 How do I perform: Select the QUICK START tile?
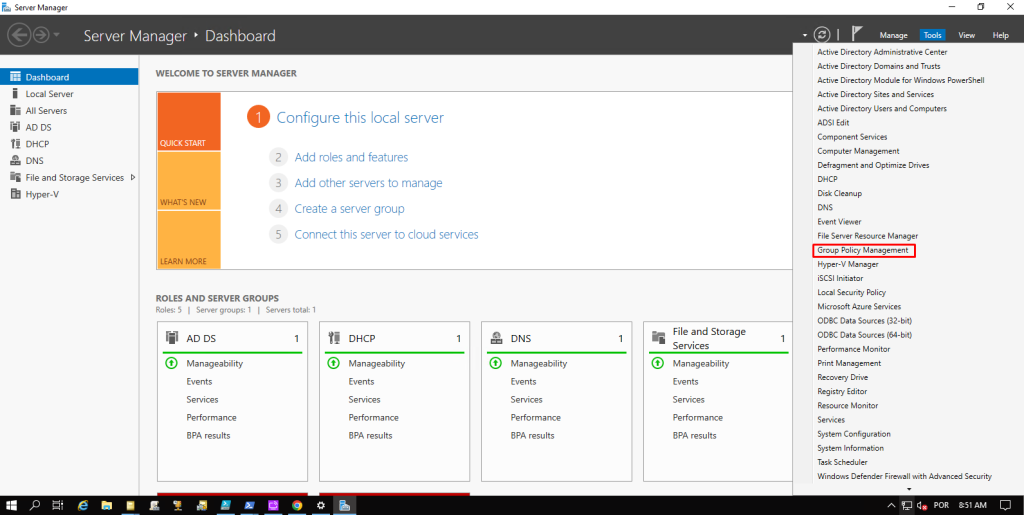[189, 122]
